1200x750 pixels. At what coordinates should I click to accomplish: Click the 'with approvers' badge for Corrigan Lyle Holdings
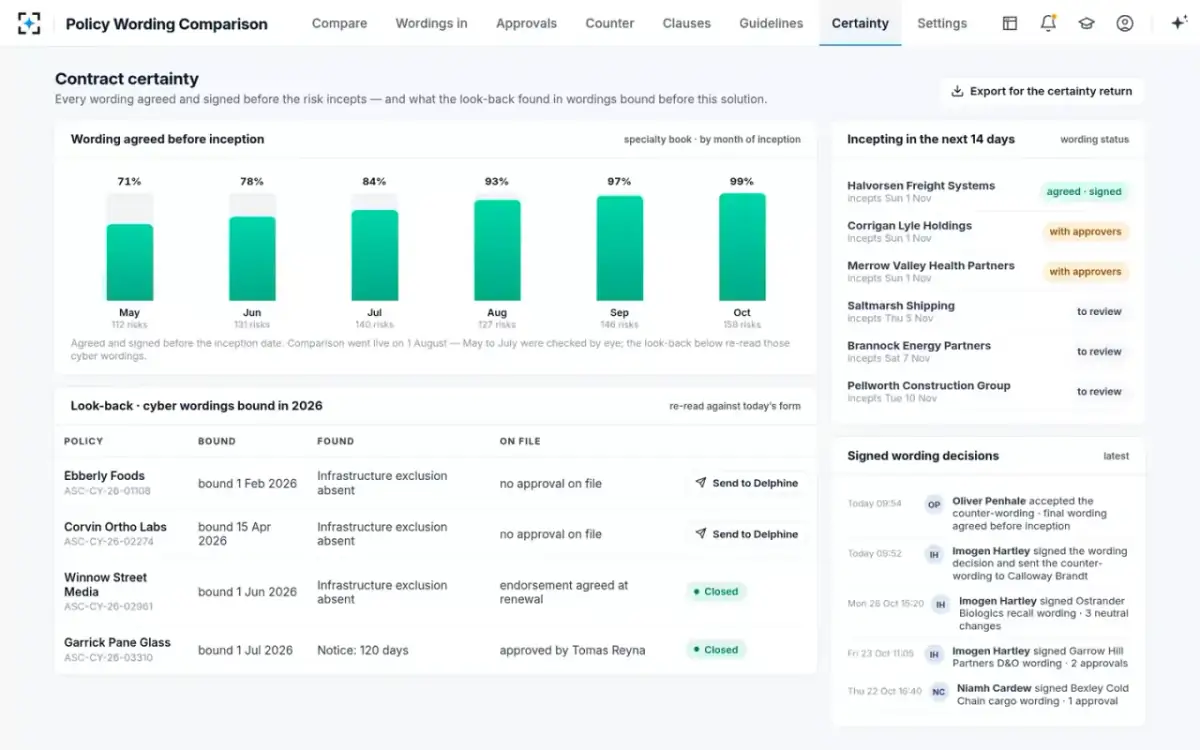tap(1085, 232)
